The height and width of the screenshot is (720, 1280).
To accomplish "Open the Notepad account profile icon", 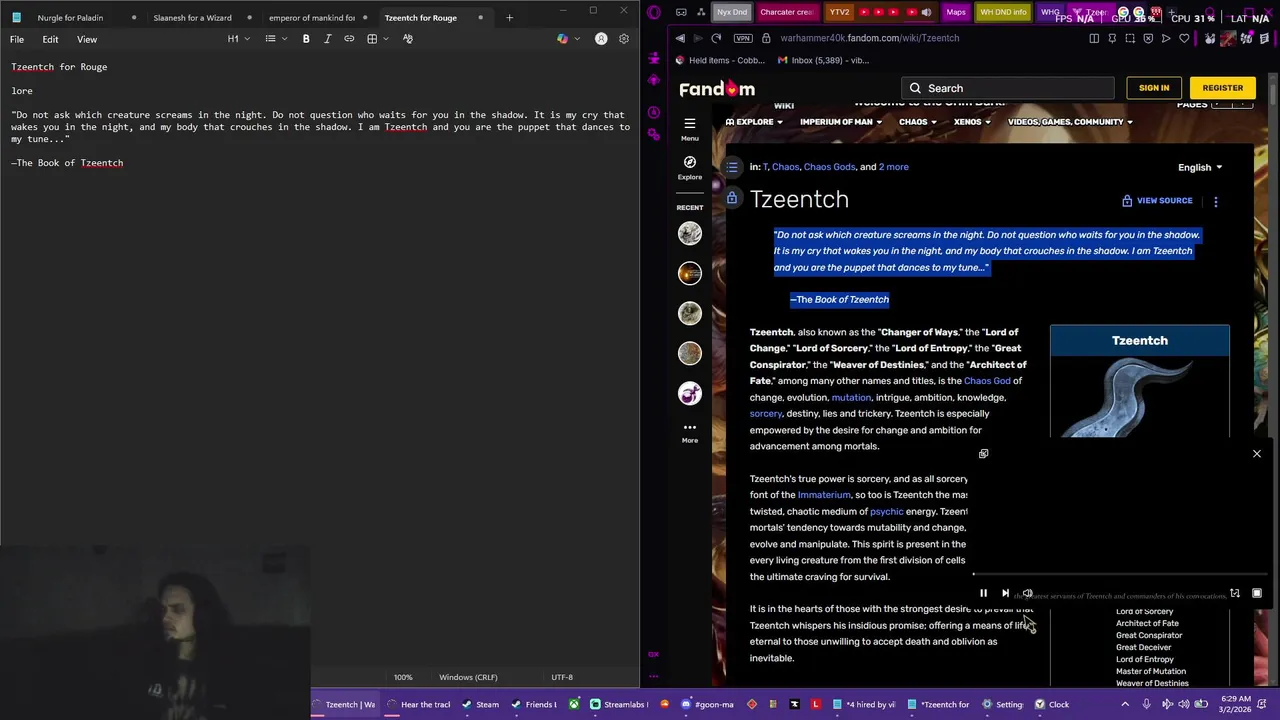I will pyautogui.click(x=601, y=39).
